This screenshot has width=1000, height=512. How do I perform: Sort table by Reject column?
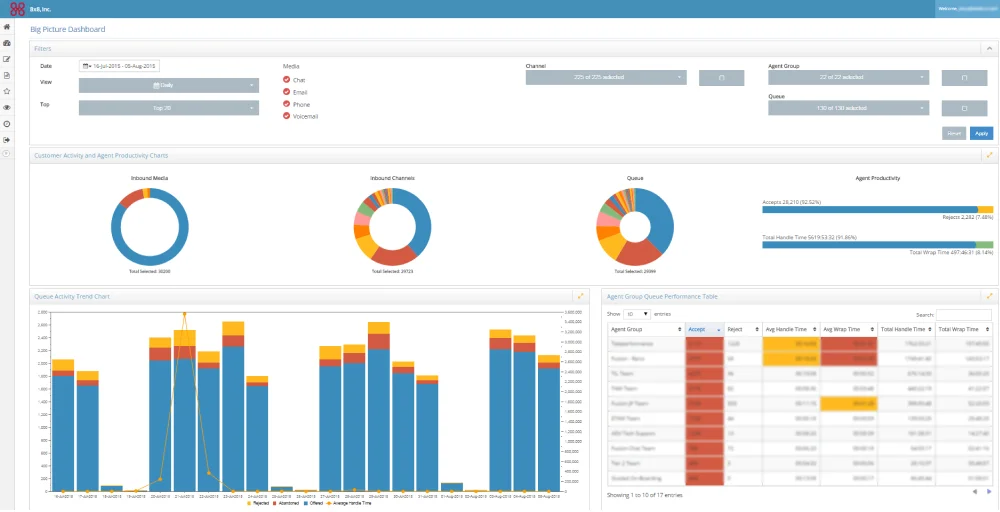coord(743,330)
